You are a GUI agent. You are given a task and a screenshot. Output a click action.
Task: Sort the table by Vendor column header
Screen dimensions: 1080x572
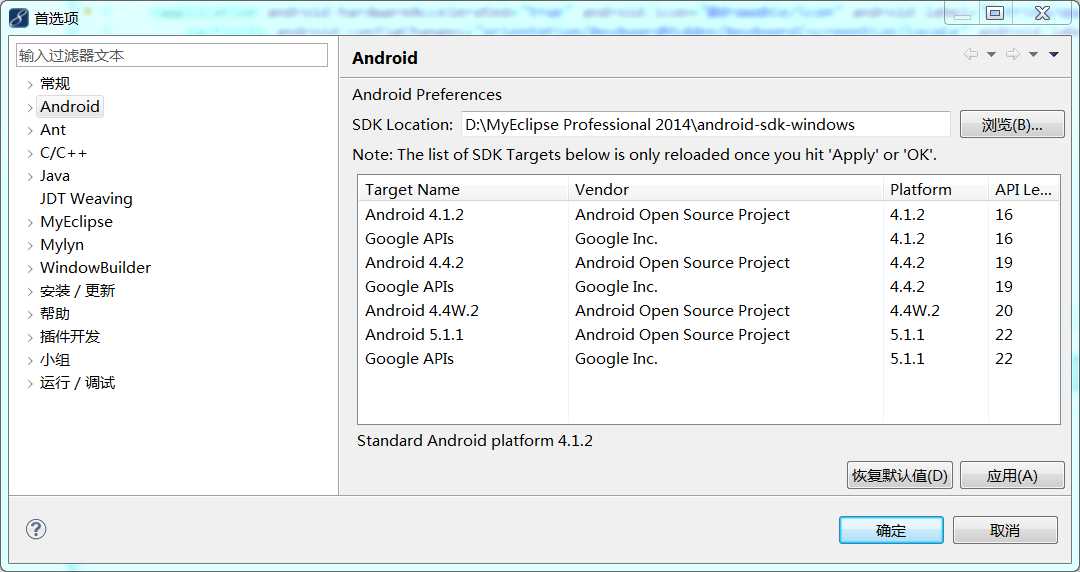click(602, 190)
